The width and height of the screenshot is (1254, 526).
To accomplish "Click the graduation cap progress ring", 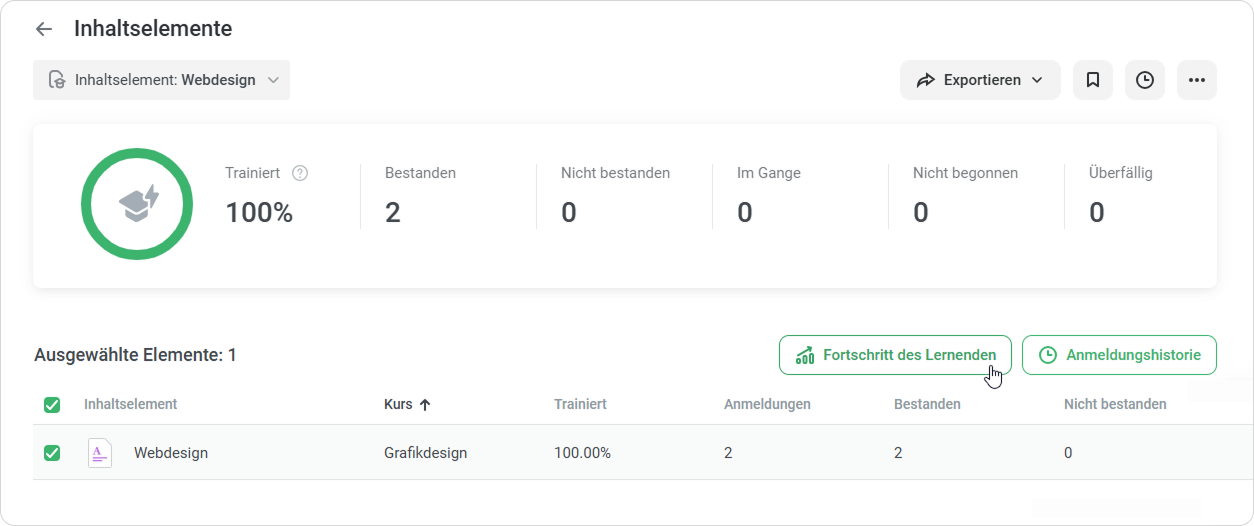I will click(x=137, y=204).
